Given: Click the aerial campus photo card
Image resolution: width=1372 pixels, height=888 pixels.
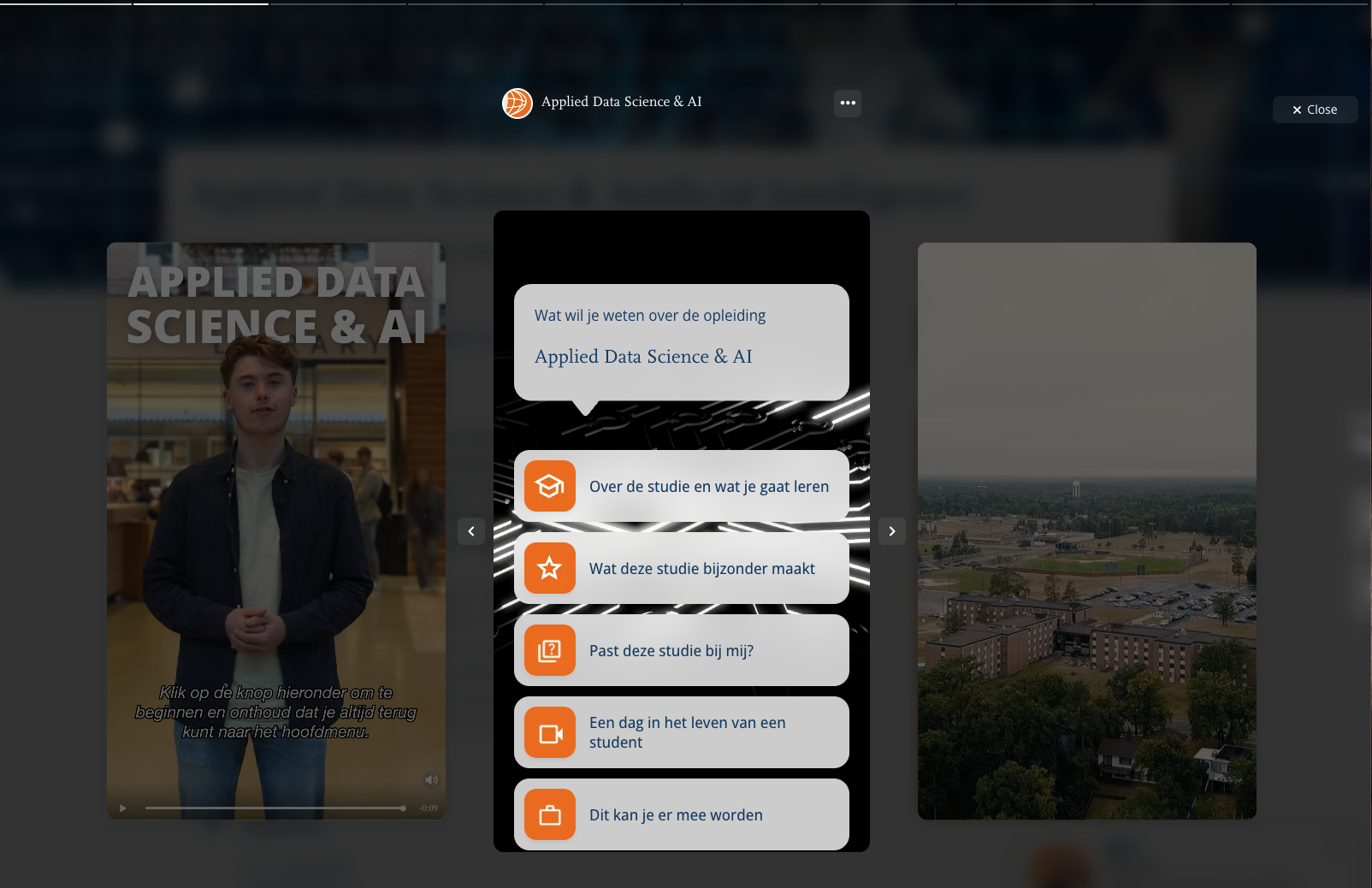Looking at the screenshot, I should click(1086, 530).
